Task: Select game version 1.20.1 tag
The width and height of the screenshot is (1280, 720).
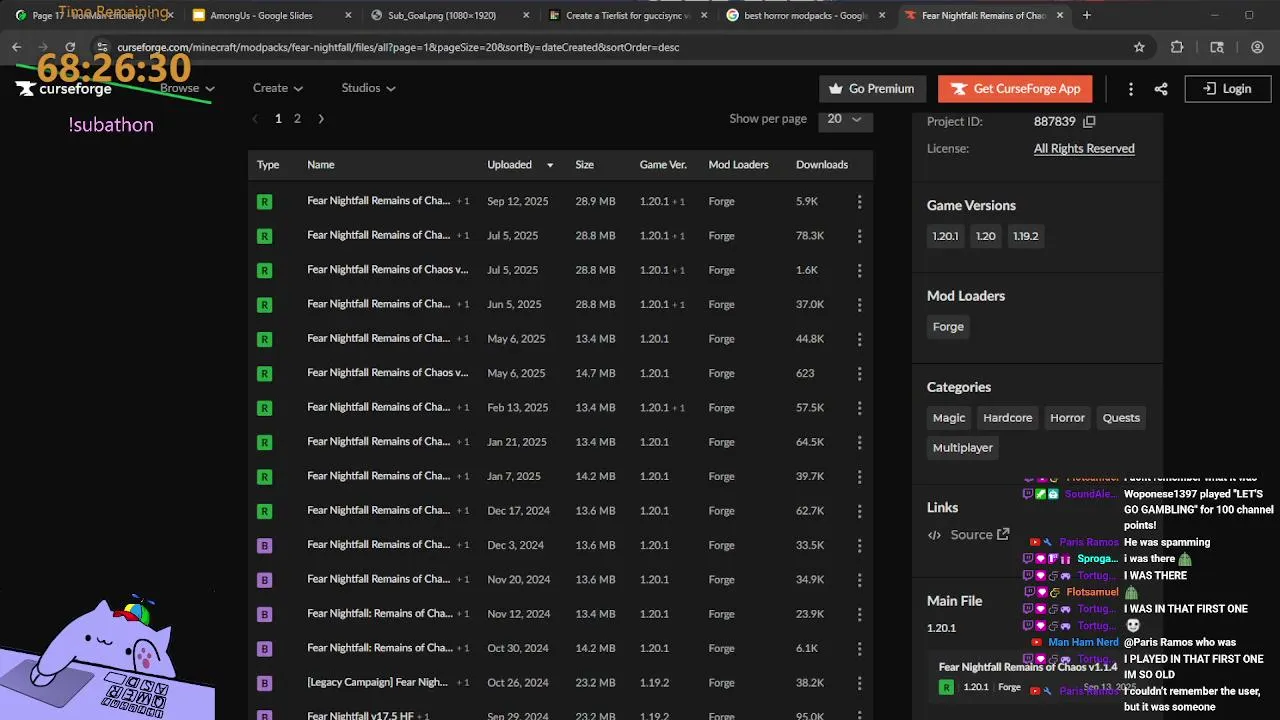Action: tap(945, 236)
